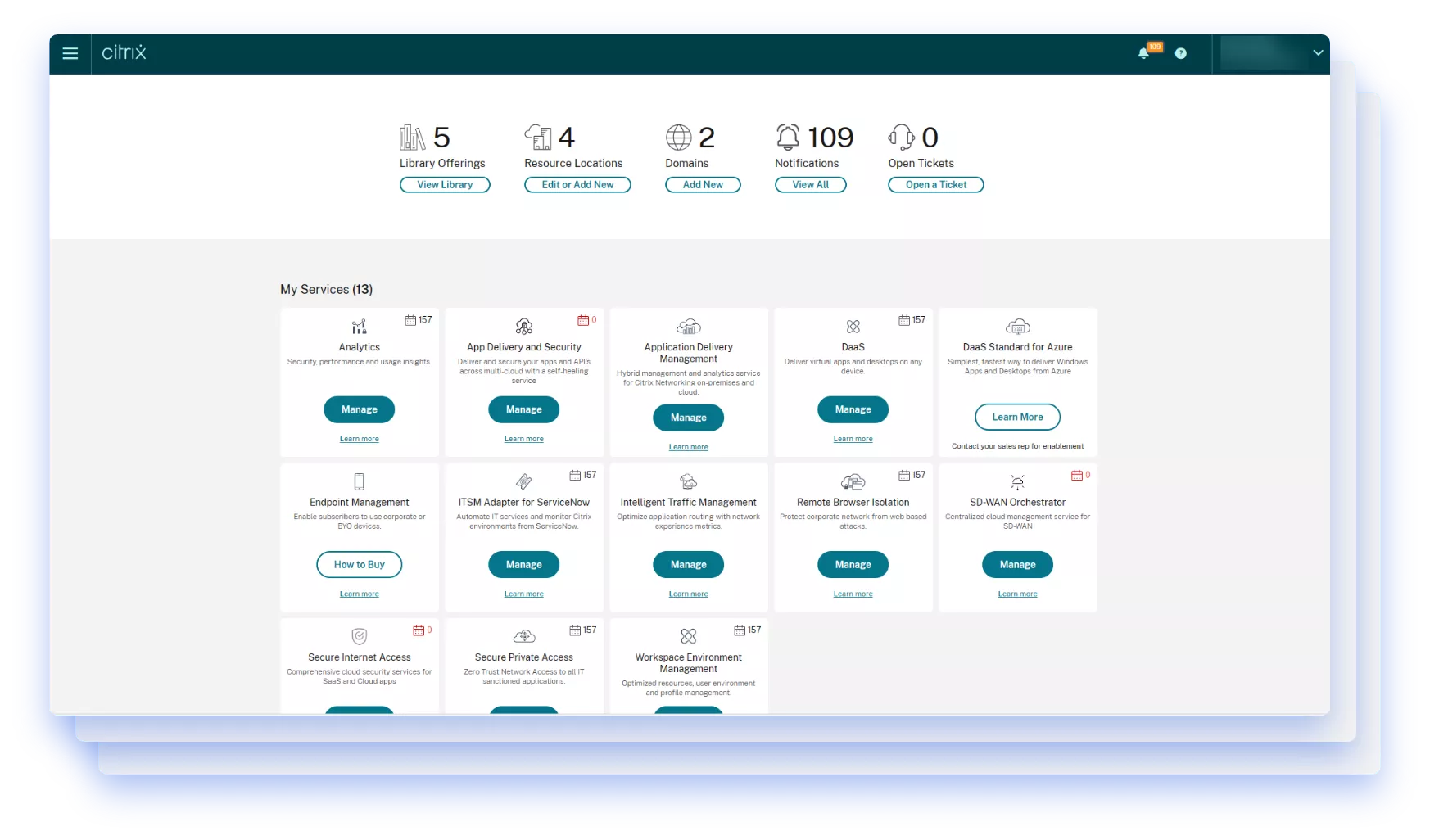Open the notifications bell icon
1430x840 pixels.
click(1143, 53)
